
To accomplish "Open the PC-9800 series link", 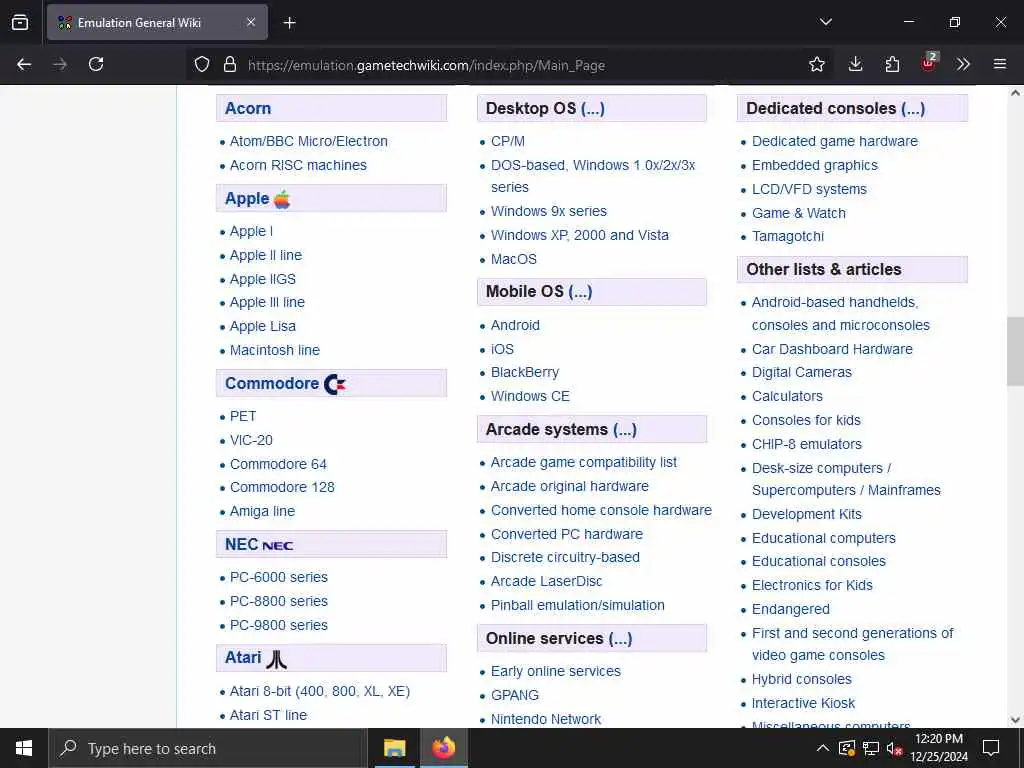I will point(279,625).
